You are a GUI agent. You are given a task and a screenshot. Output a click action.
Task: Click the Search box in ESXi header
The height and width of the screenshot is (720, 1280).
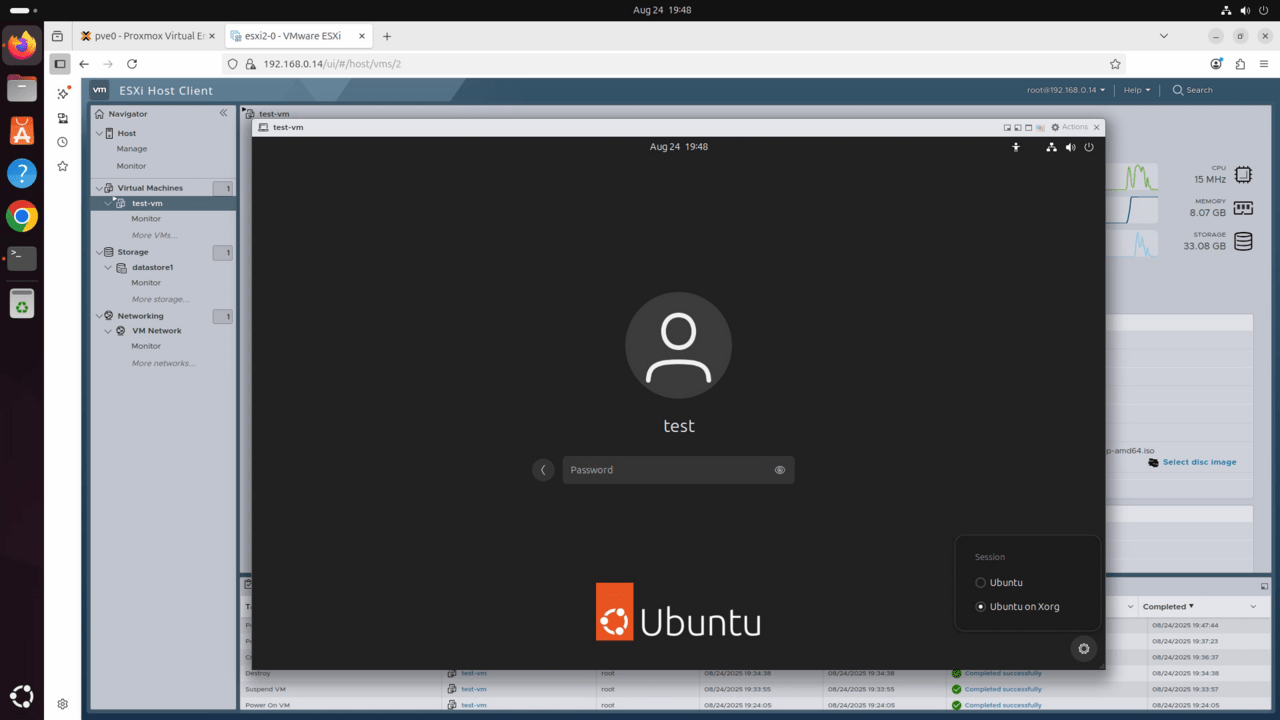pyautogui.click(x=1192, y=90)
